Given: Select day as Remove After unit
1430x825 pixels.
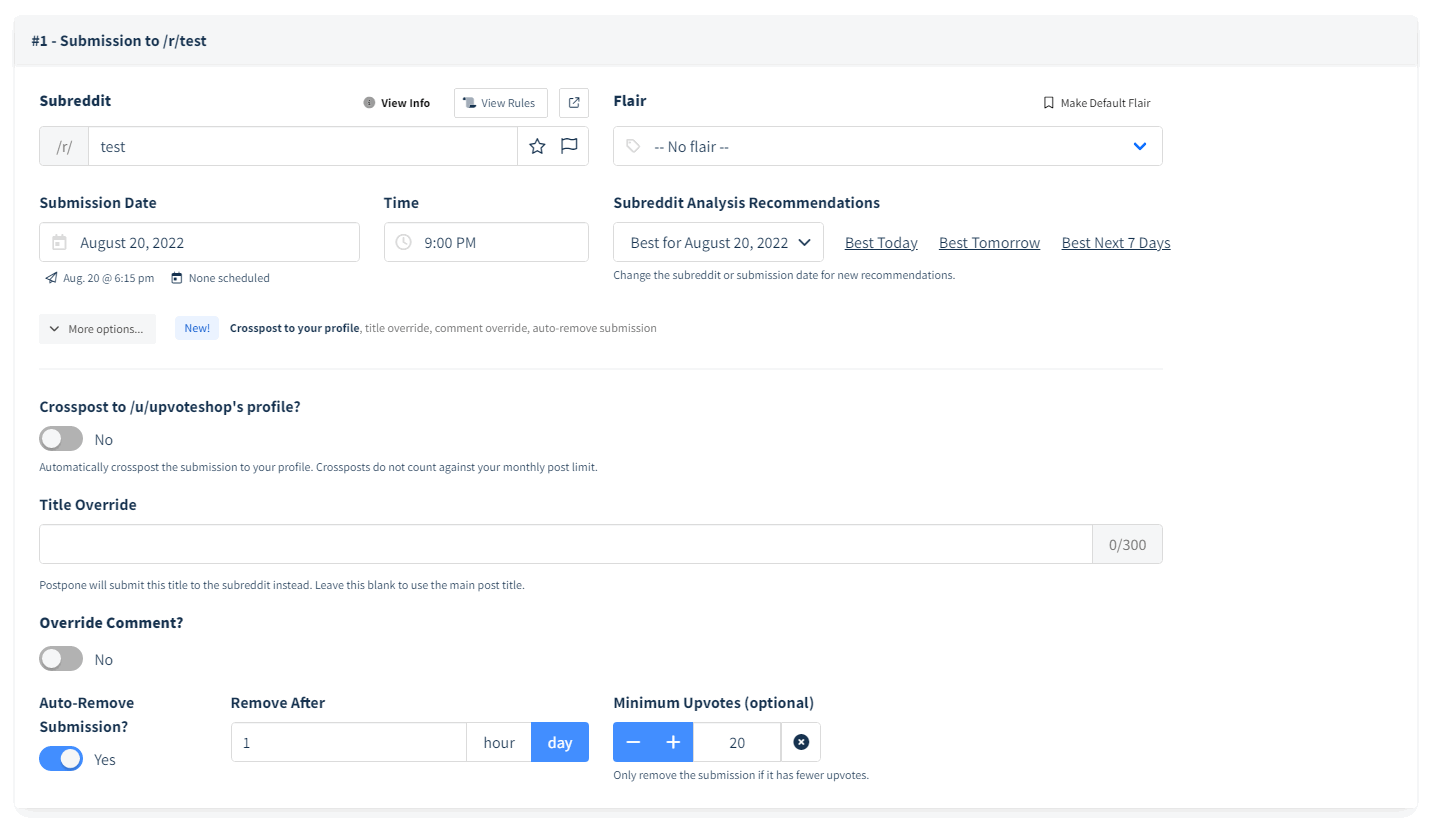Looking at the screenshot, I should point(560,742).
